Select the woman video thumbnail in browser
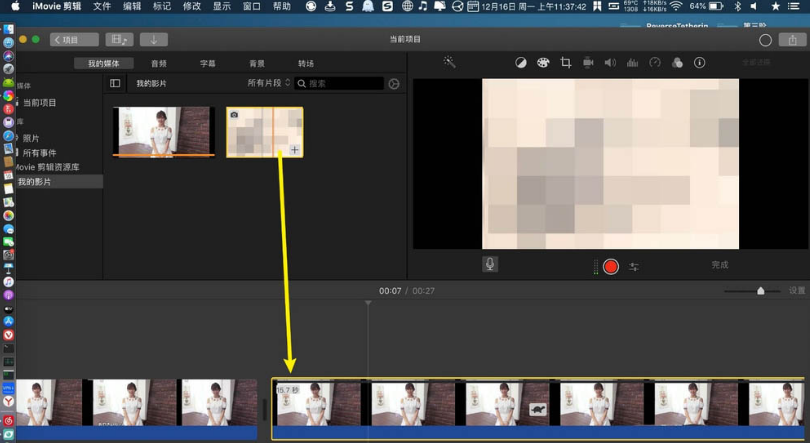This screenshot has height=443, width=810. (164, 131)
